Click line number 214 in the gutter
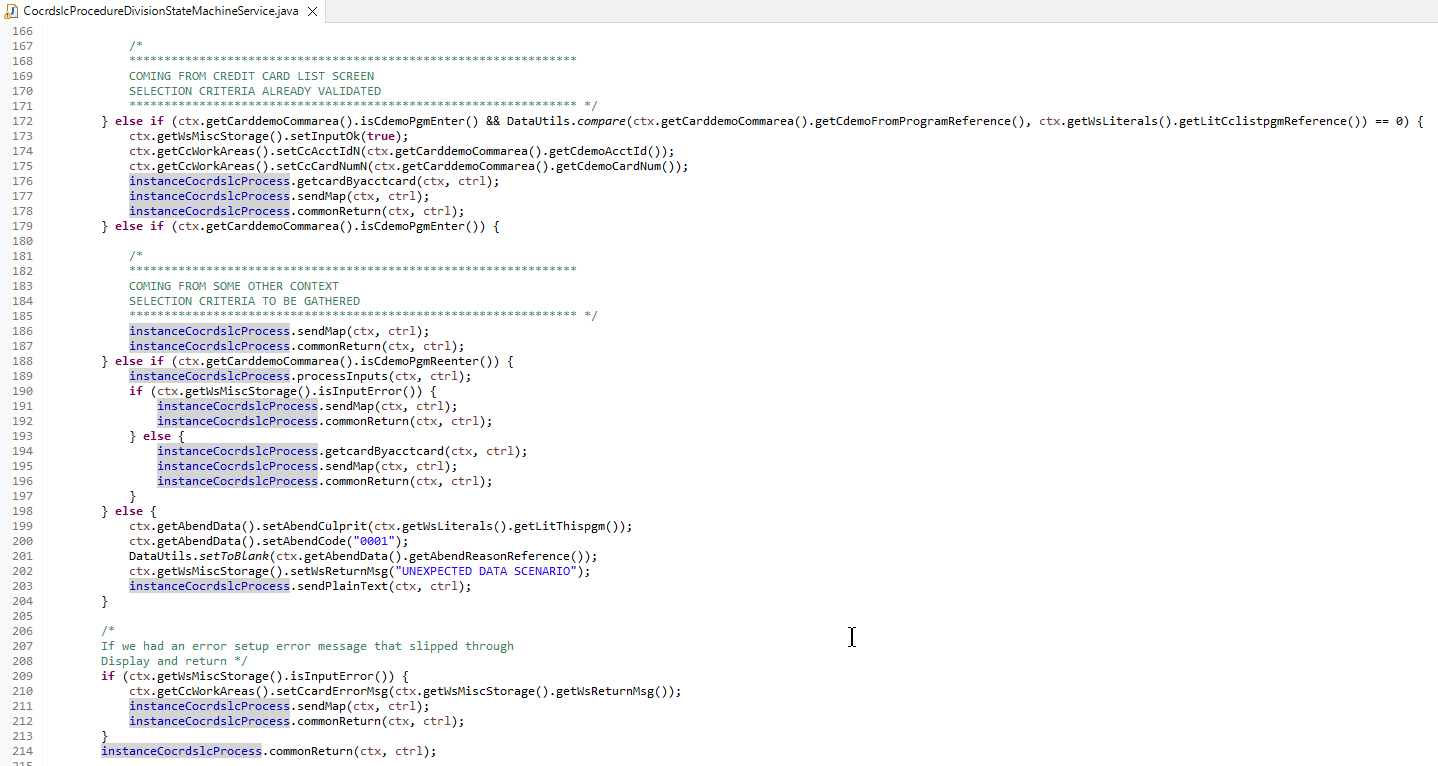 pos(22,750)
